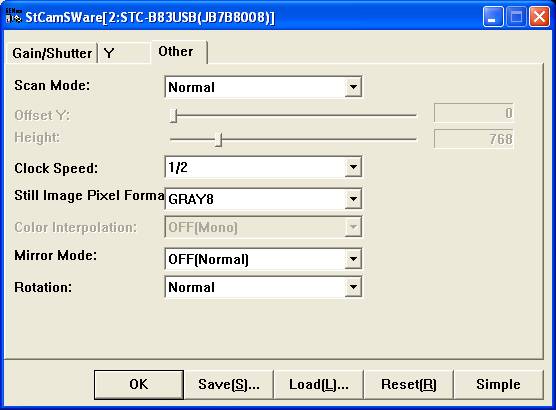
Task: Expand the Rotation dropdown arrow
Action: (353, 287)
